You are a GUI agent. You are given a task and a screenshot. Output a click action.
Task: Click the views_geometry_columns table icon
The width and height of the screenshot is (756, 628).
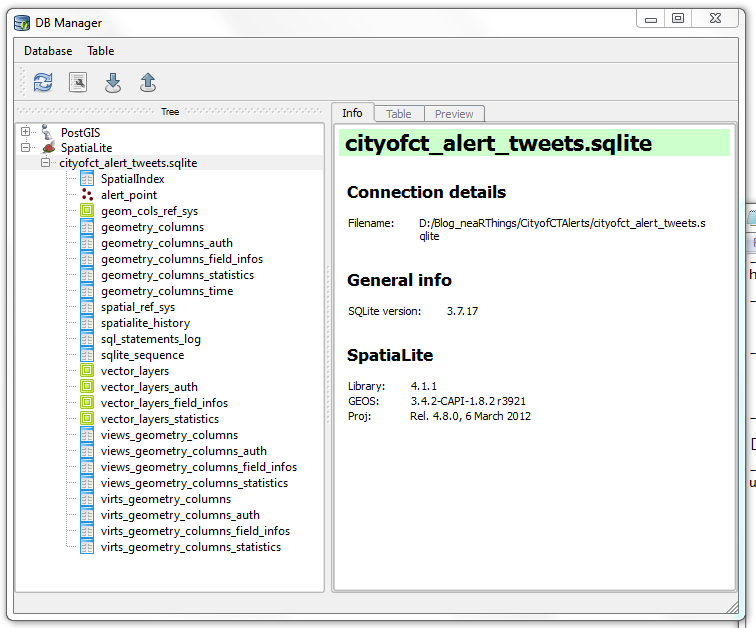pyautogui.click(x=87, y=435)
